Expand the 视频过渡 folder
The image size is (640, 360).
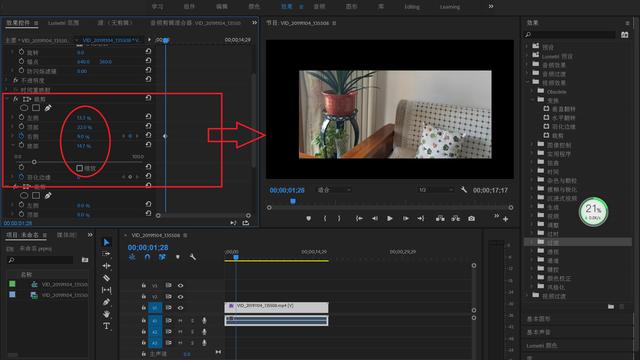click(x=527, y=296)
